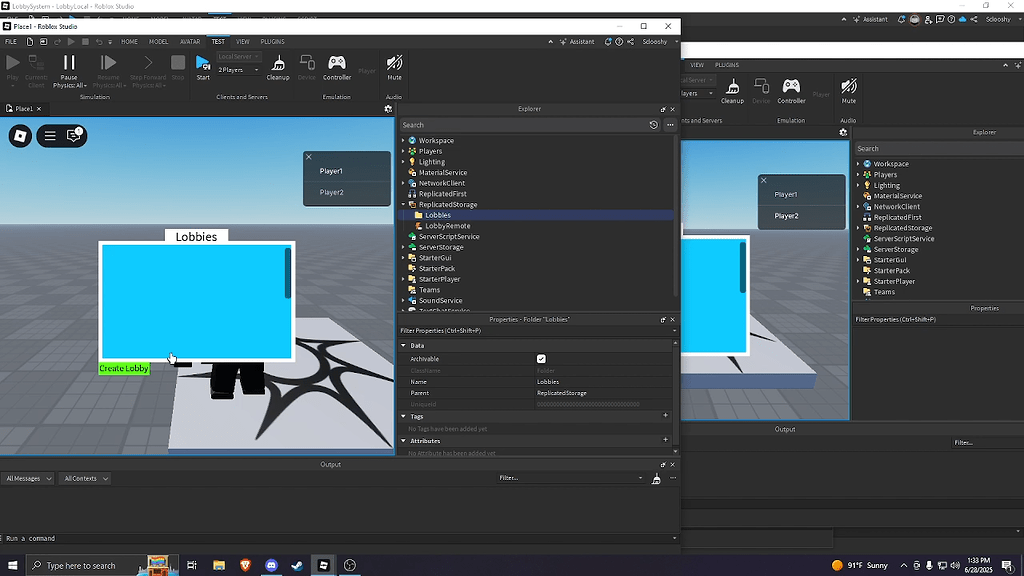Uncheck the Archivable property checkbox
The width and height of the screenshot is (1024, 576).
click(x=540, y=358)
